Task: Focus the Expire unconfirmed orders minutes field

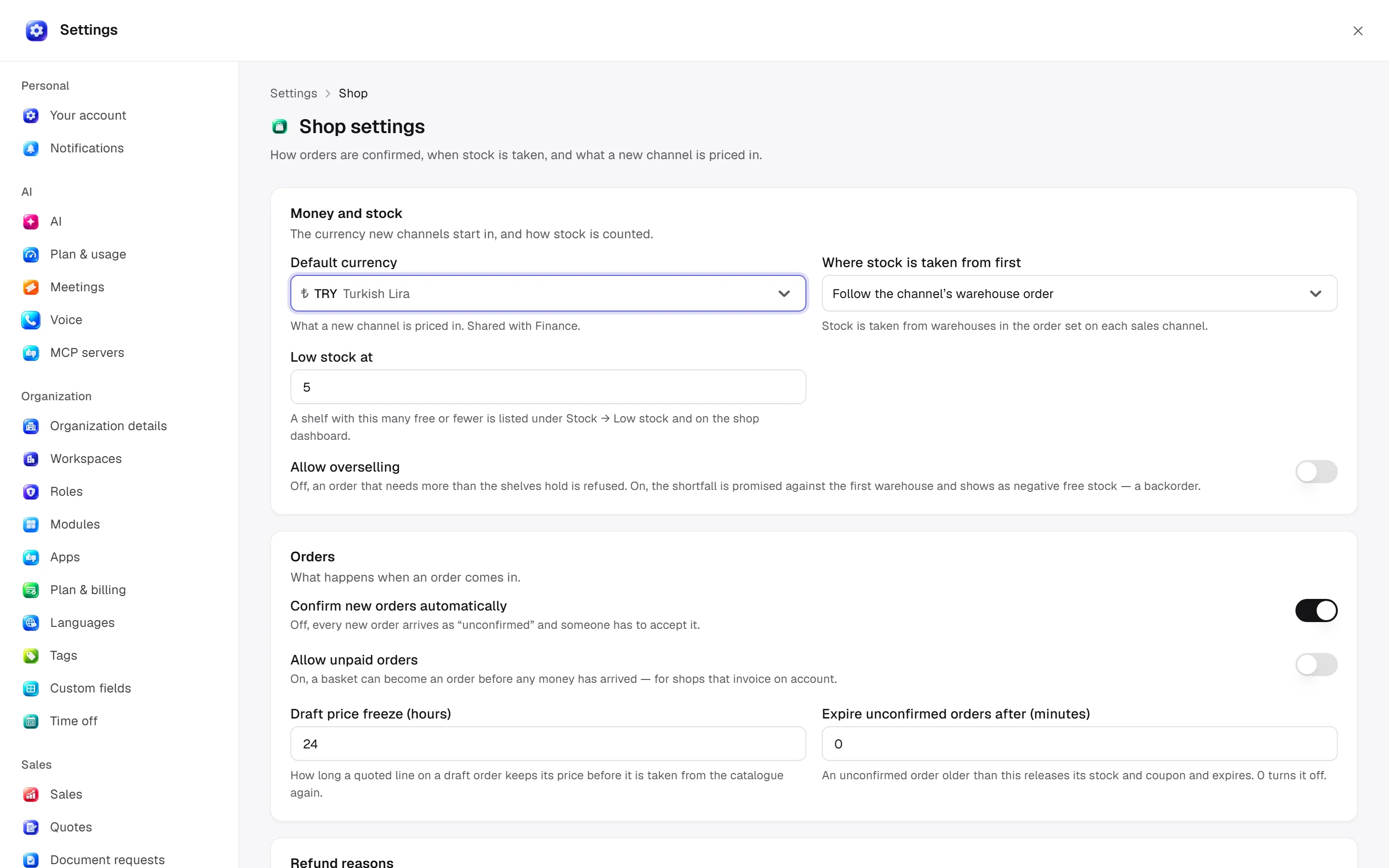Action: coord(1079,744)
